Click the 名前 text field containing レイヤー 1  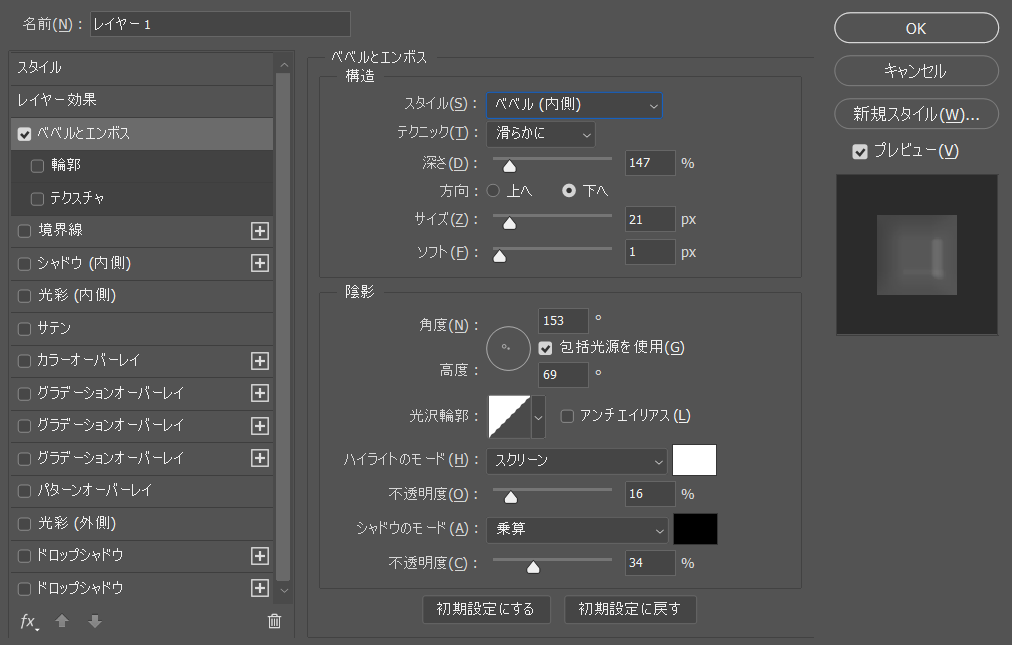click(x=220, y=24)
